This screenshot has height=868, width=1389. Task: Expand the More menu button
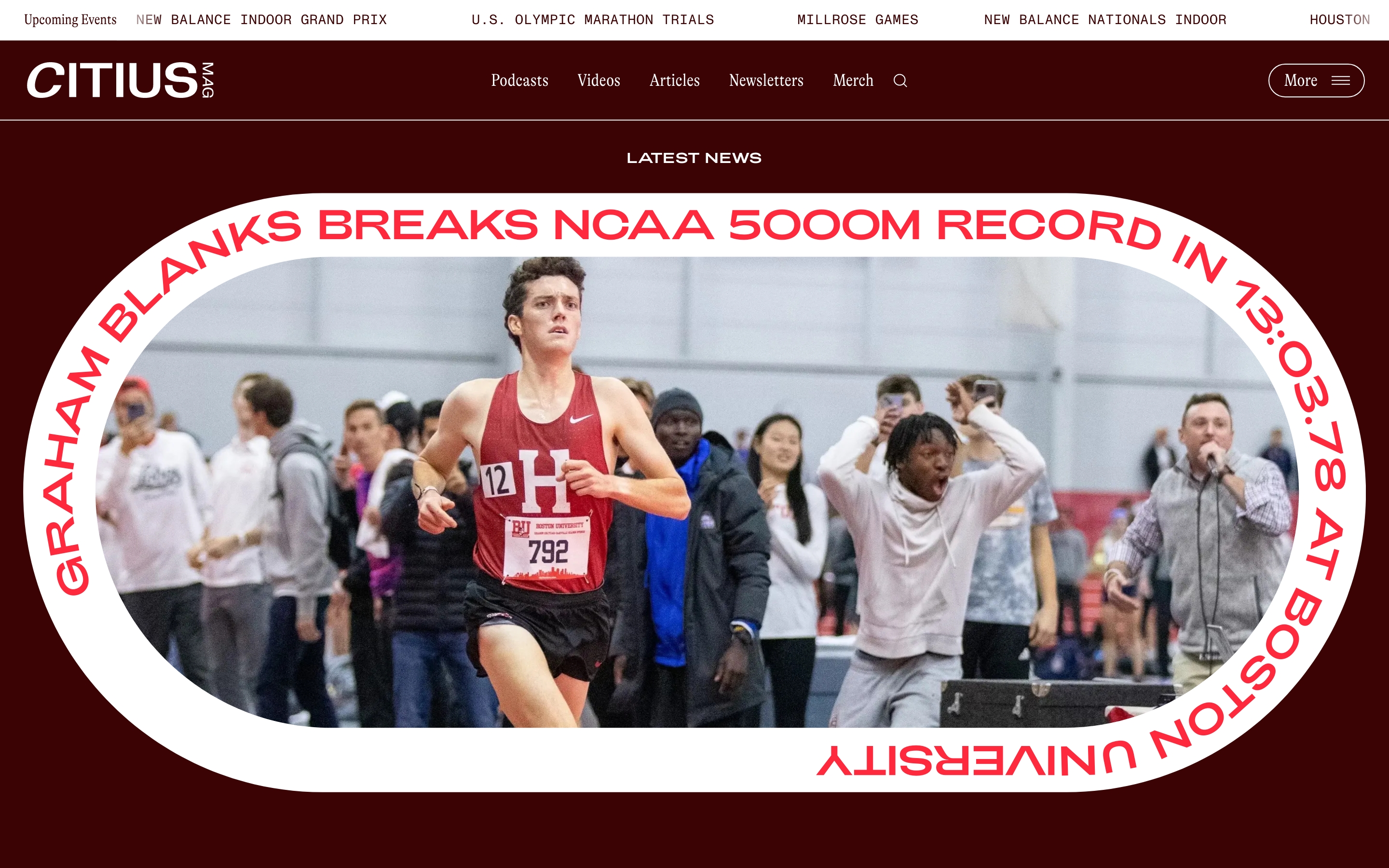(x=1316, y=81)
